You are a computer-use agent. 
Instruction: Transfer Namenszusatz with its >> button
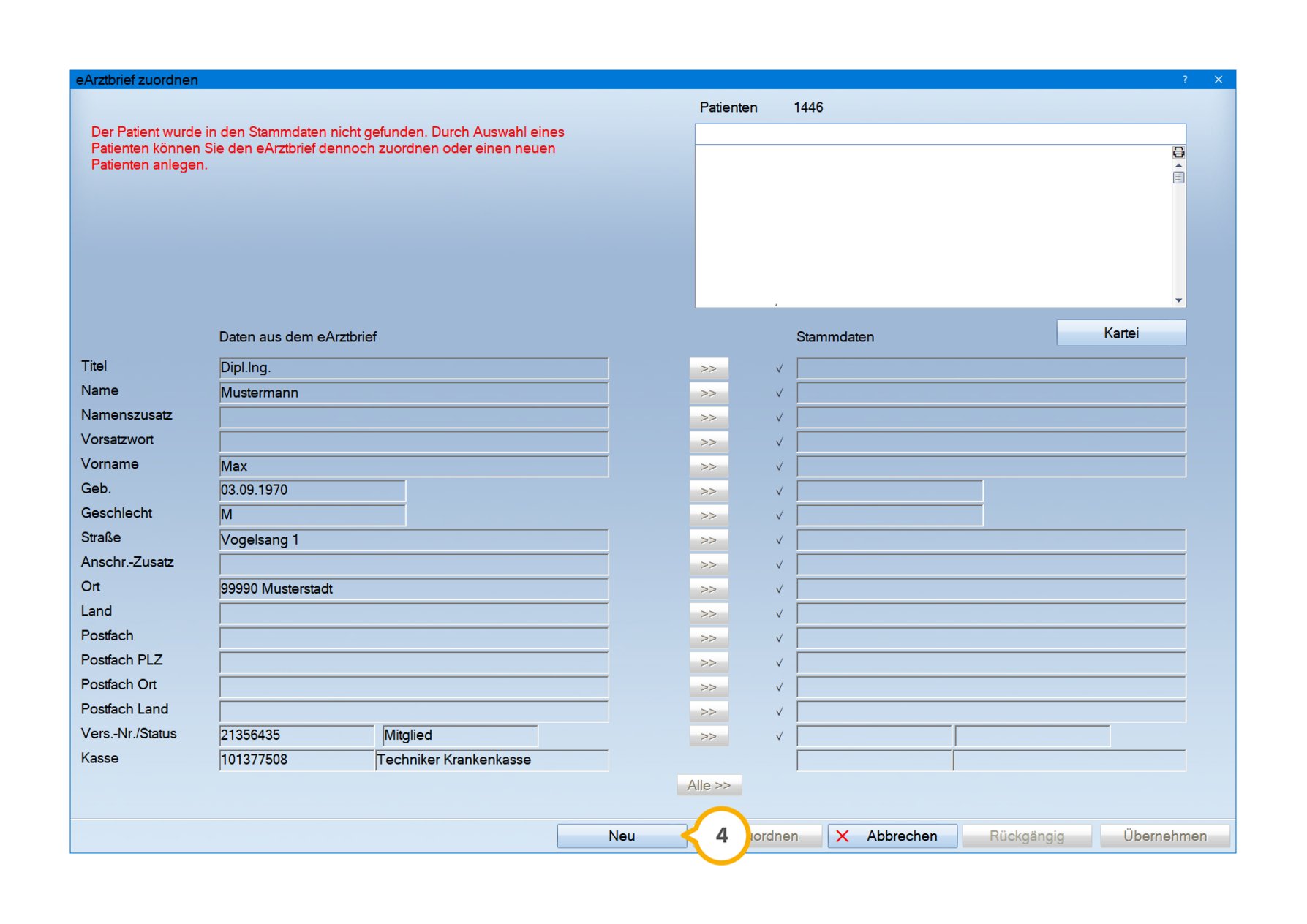click(x=708, y=417)
